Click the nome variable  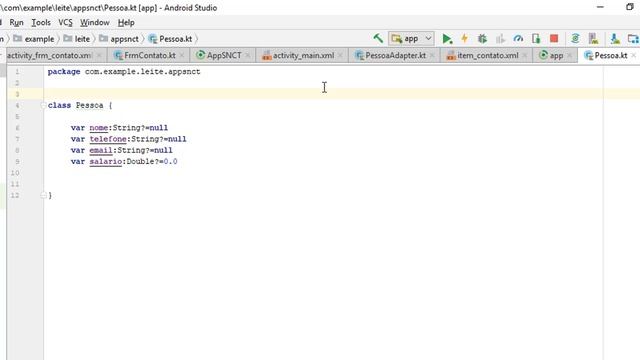pyautogui.click(x=99, y=128)
